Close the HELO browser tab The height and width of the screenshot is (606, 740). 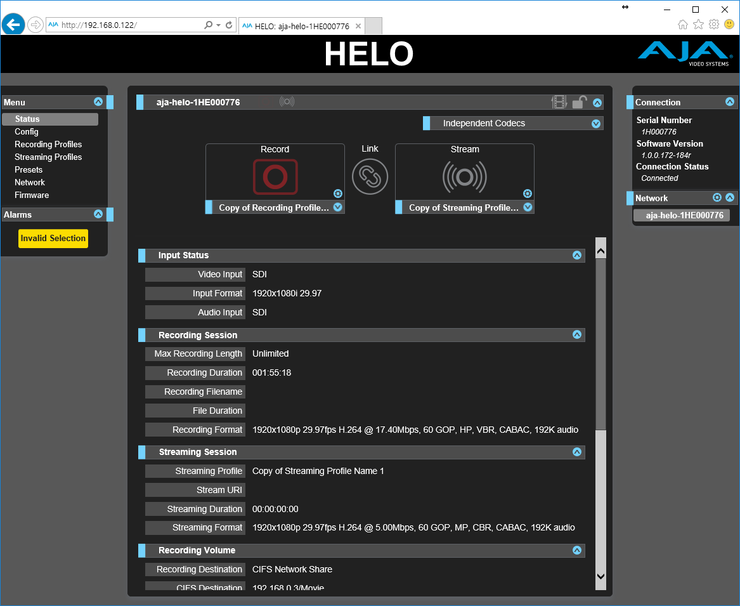[358, 26]
